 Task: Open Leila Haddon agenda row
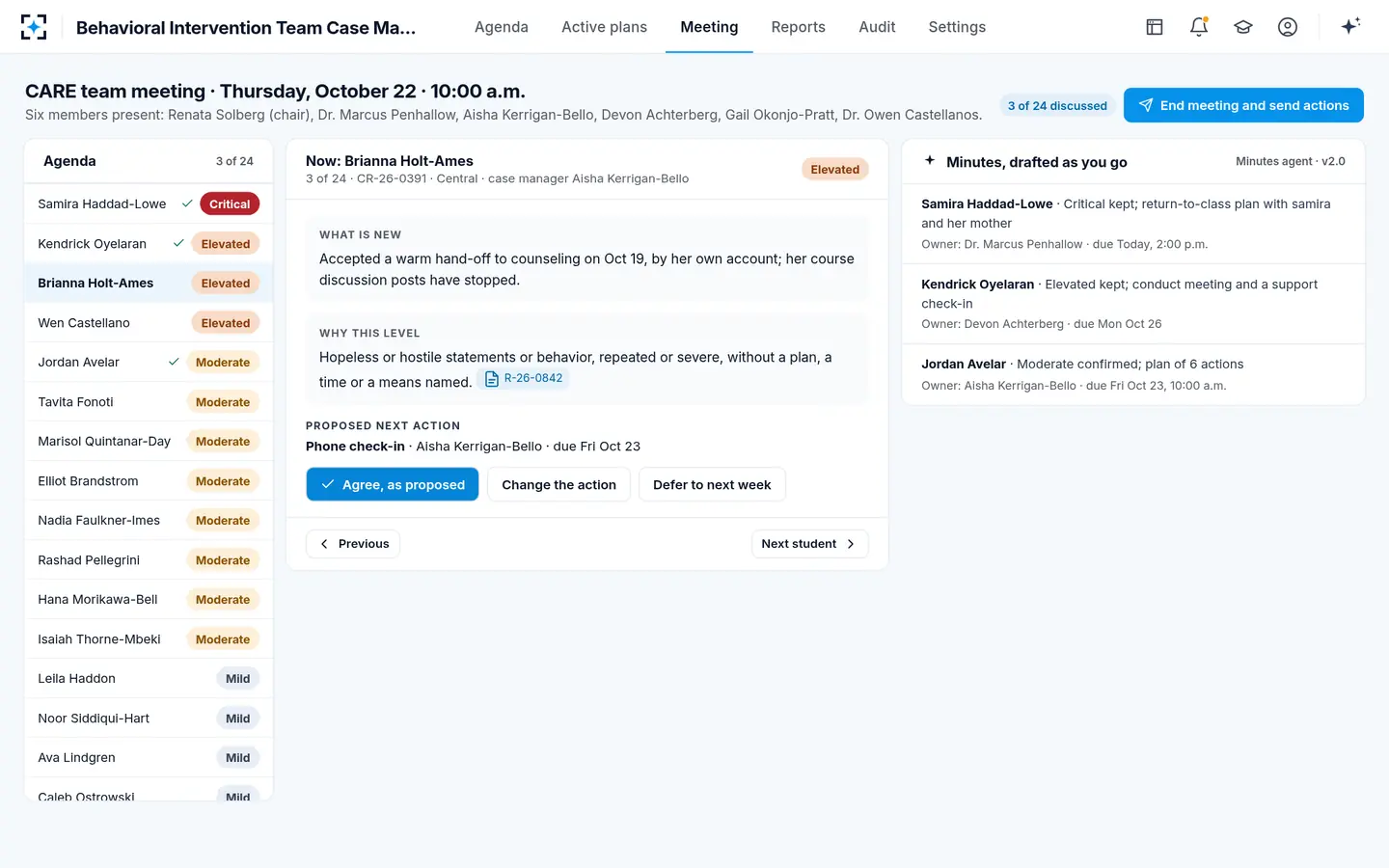point(149,678)
